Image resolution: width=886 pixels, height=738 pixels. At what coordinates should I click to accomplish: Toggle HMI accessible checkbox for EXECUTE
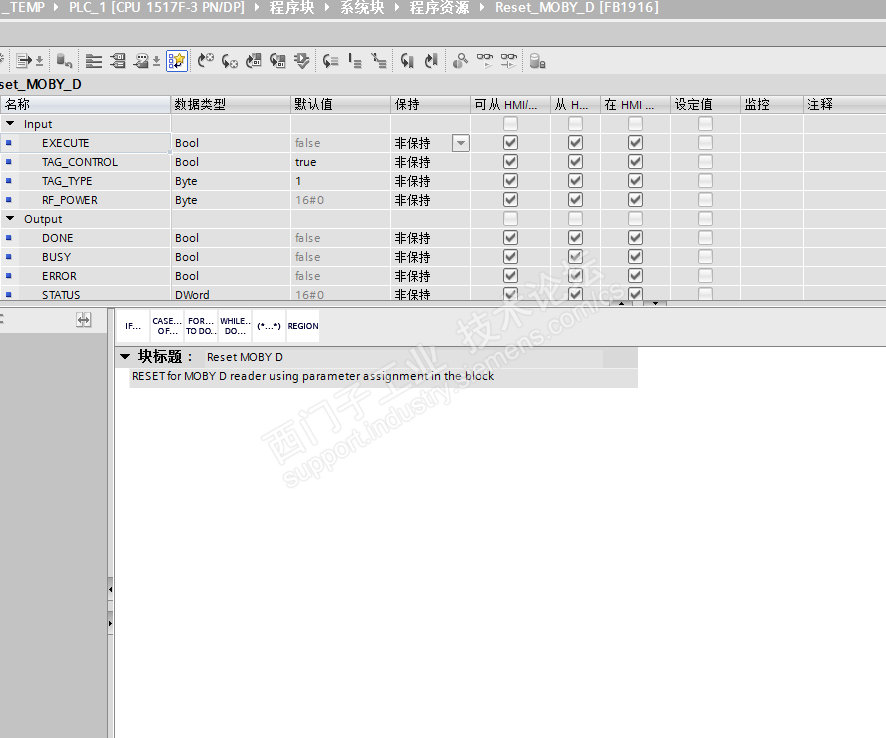510,142
